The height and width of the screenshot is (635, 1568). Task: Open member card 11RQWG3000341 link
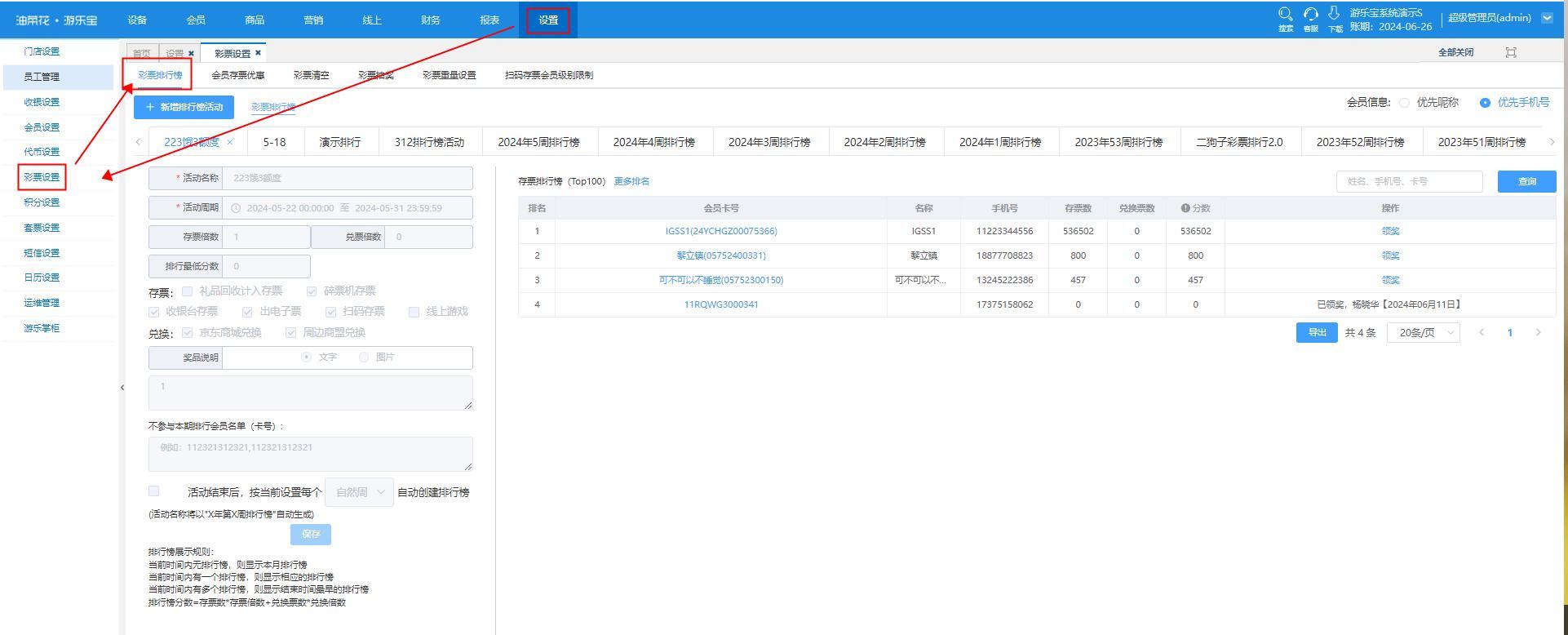[721, 304]
